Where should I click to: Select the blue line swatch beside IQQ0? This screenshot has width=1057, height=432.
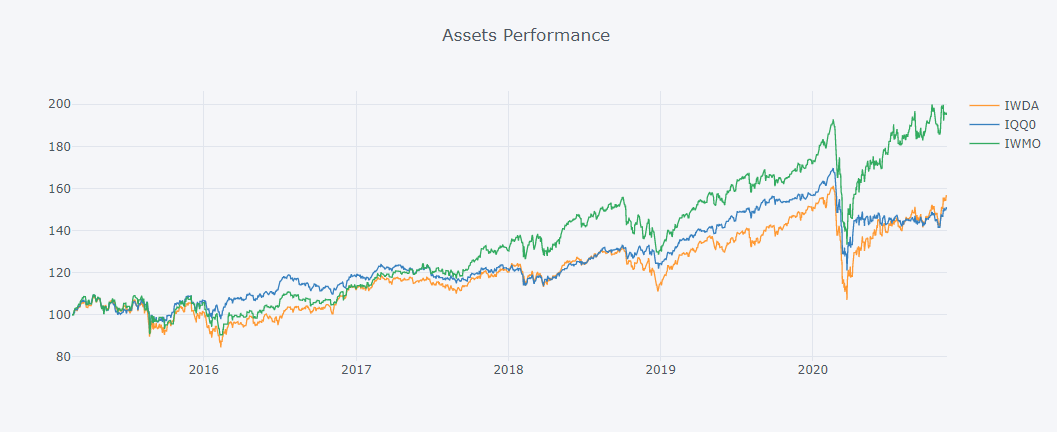pos(984,124)
